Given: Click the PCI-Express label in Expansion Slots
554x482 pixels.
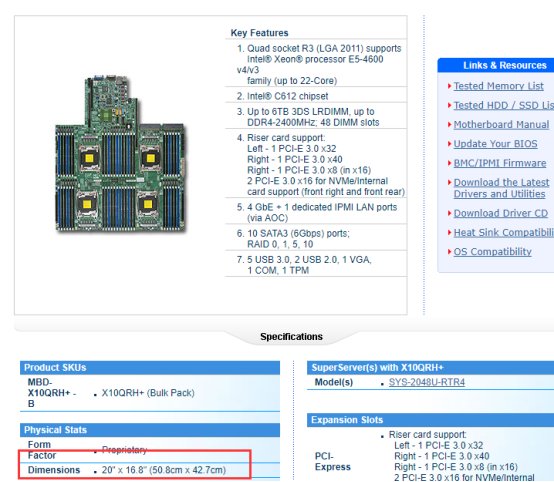Looking at the screenshot, I should pos(332,462).
